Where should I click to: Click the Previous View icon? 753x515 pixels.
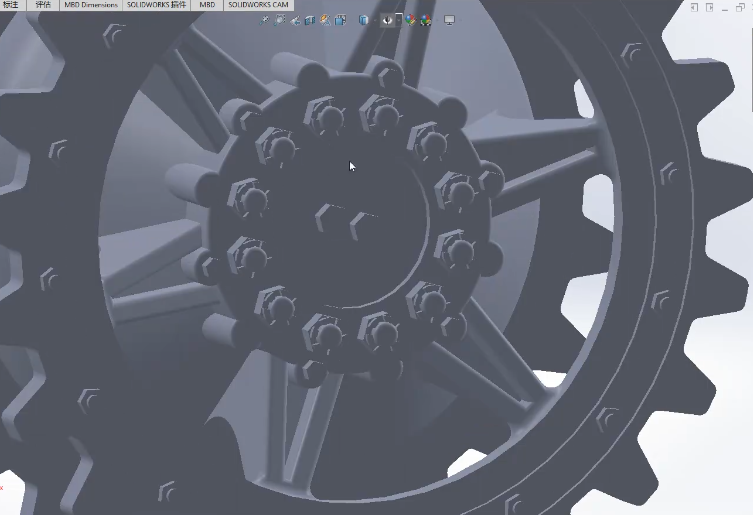[295, 20]
